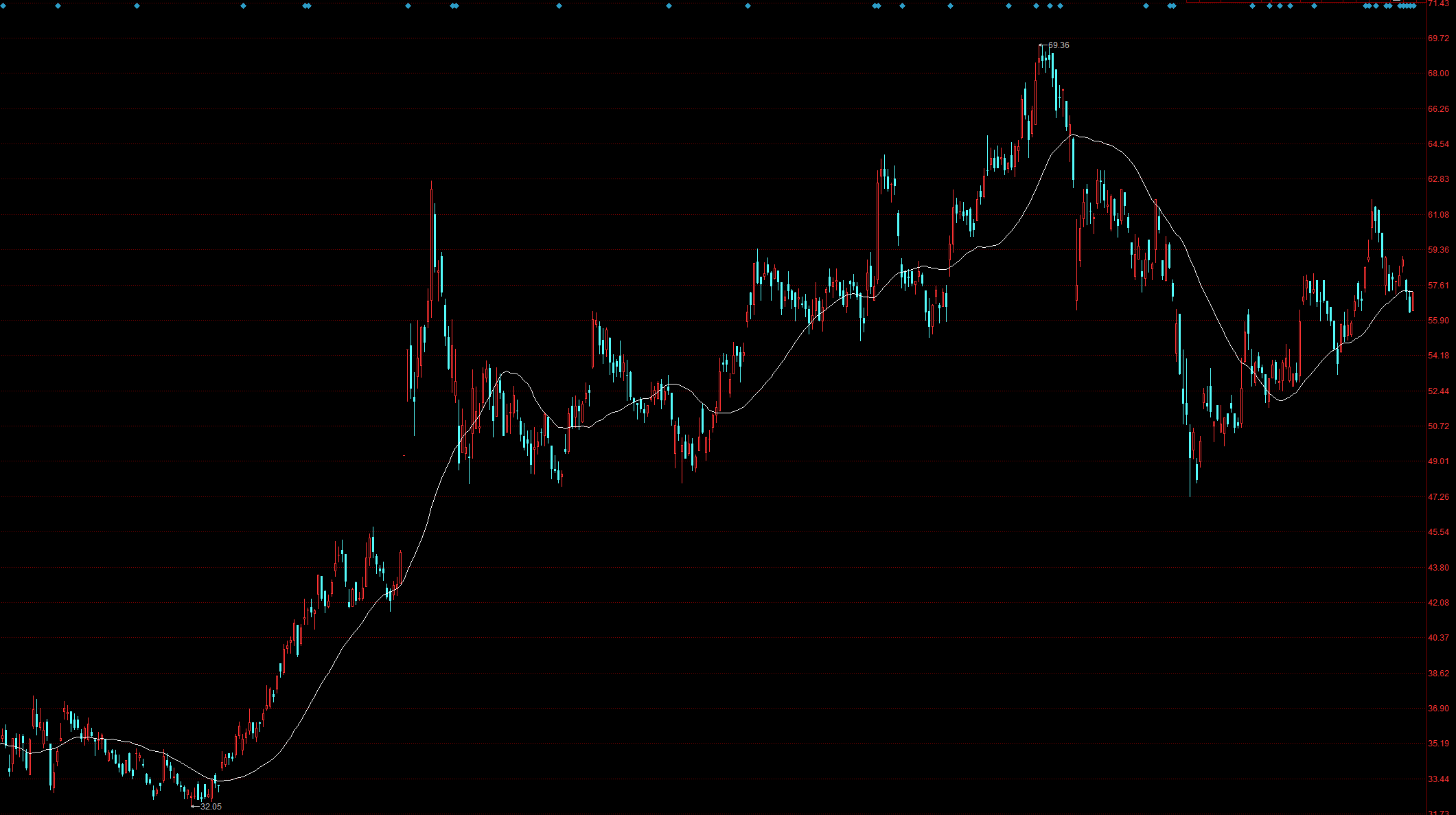Click the 62.83 price axis label

pos(1438,179)
